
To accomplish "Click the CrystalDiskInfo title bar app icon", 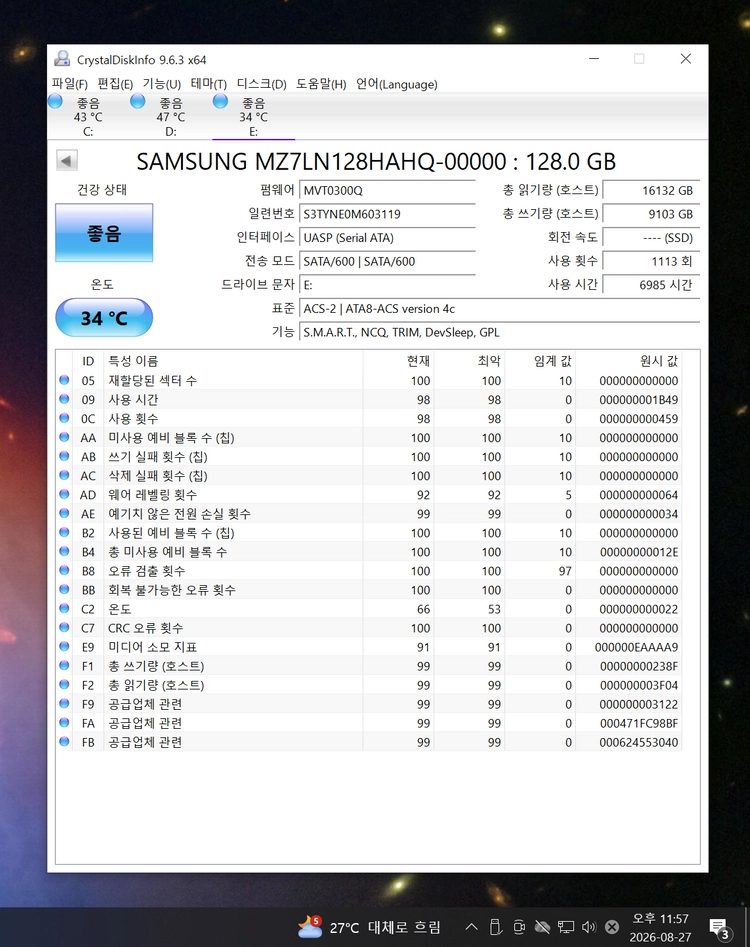I will click(x=62, y=59).
